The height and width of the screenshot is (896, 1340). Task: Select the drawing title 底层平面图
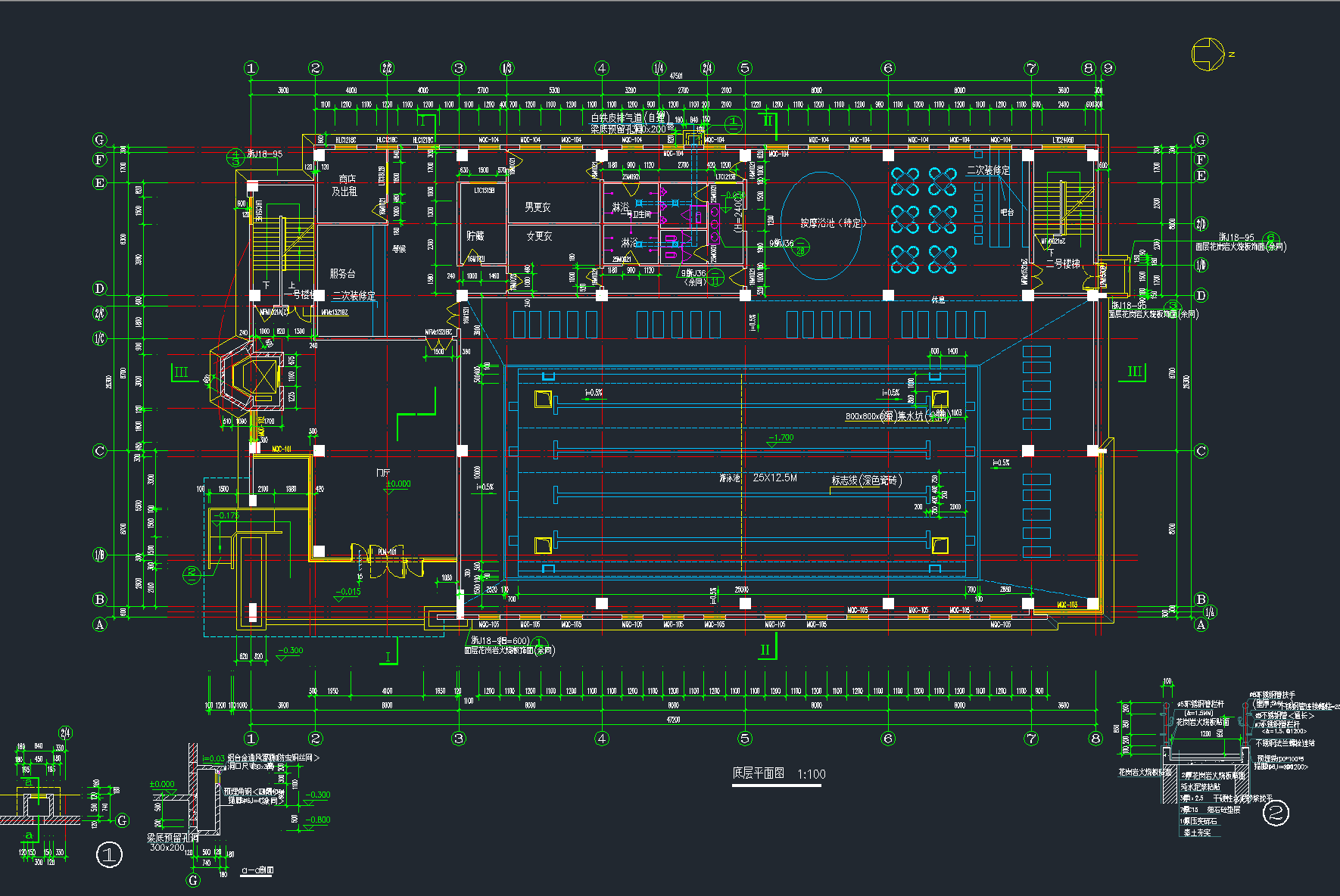tap(758, 773)
